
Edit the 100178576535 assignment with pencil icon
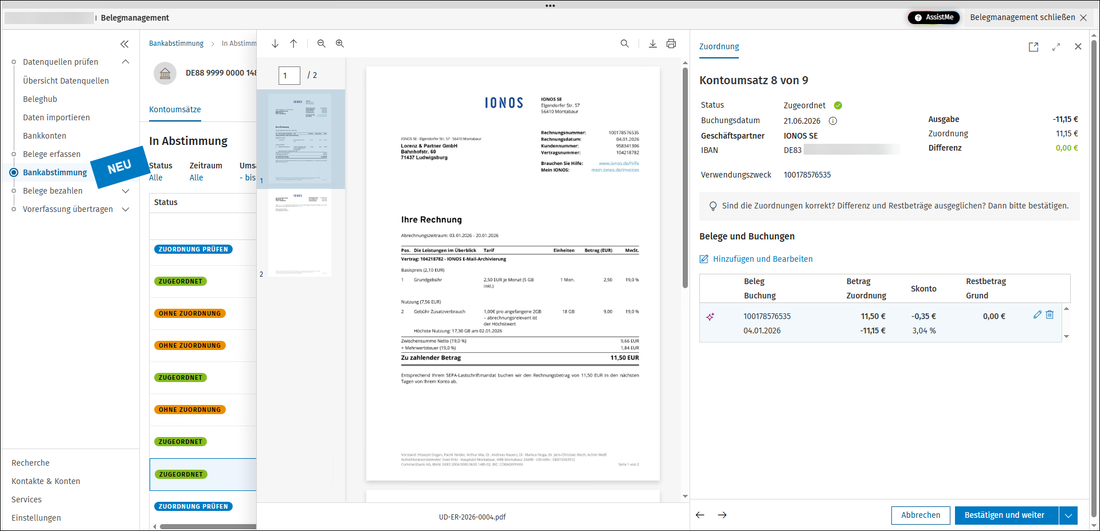tap(1038, 315)
